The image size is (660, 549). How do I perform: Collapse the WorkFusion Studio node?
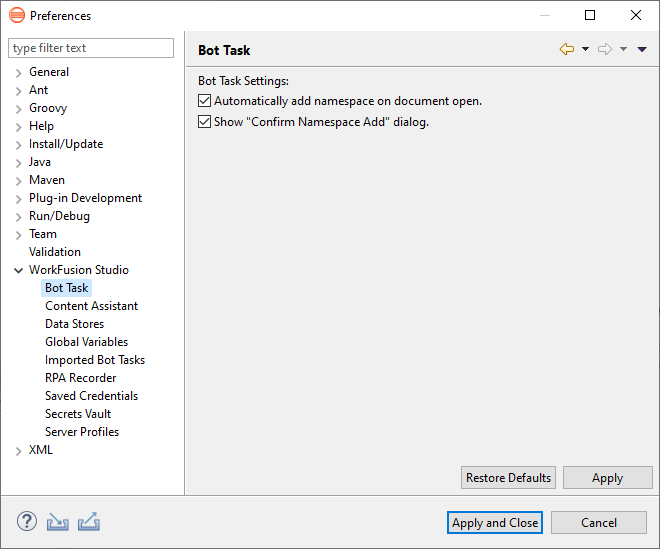point(18,270)
